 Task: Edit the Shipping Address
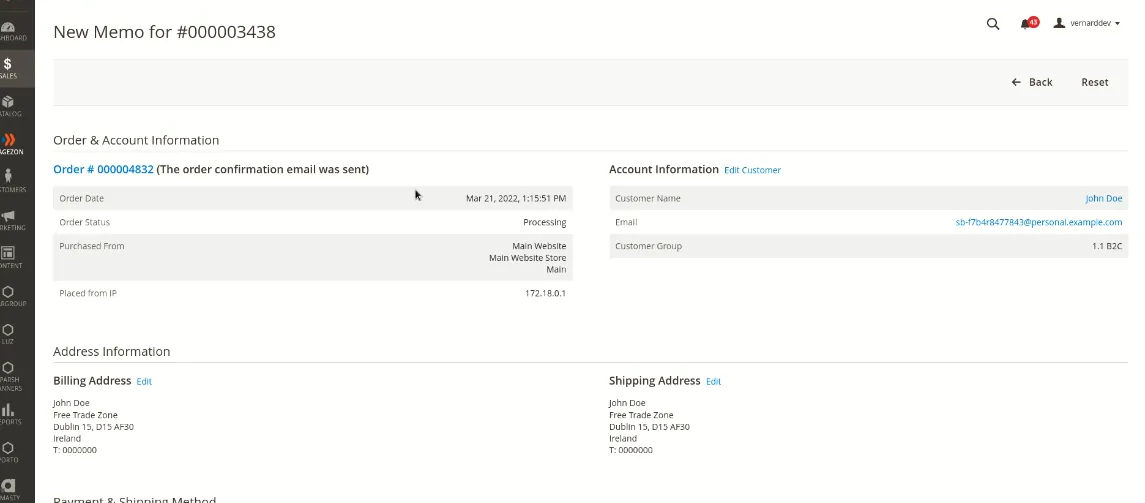pos(713,381)
